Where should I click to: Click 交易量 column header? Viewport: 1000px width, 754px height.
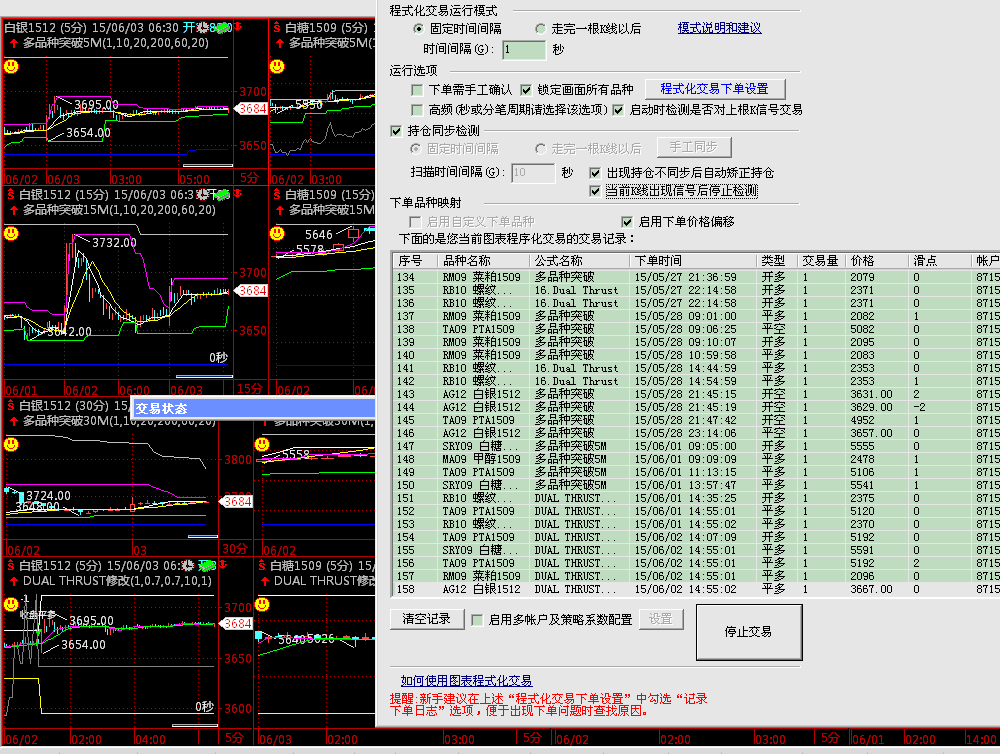tap(821, 261)
